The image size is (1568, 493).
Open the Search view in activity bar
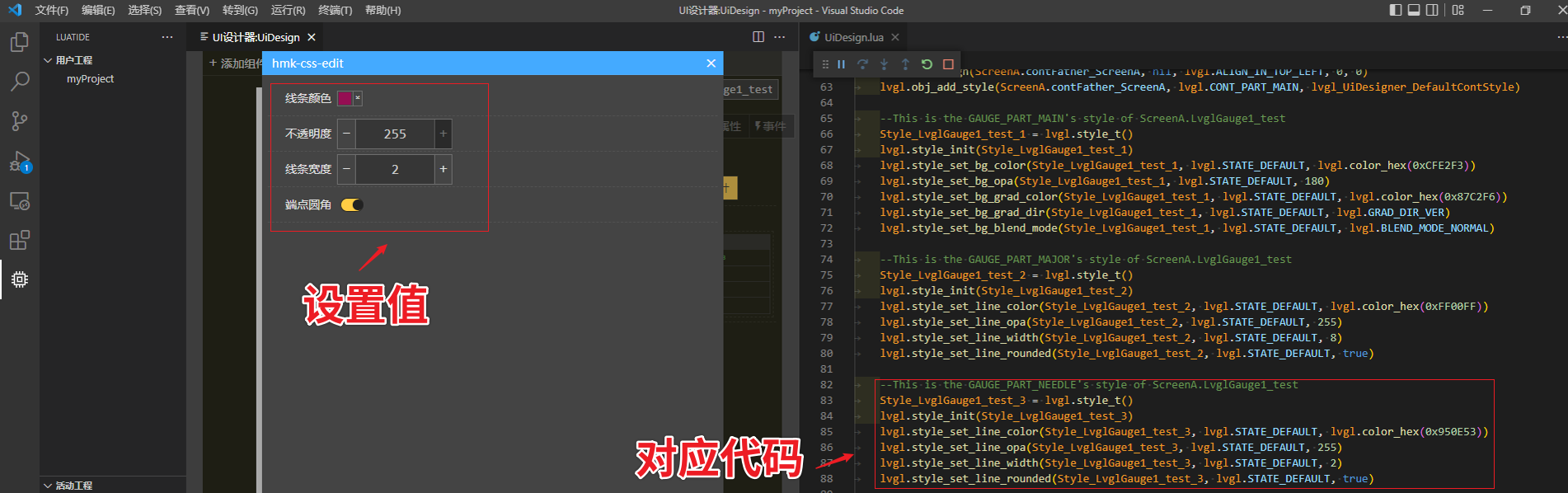(20, 82)
